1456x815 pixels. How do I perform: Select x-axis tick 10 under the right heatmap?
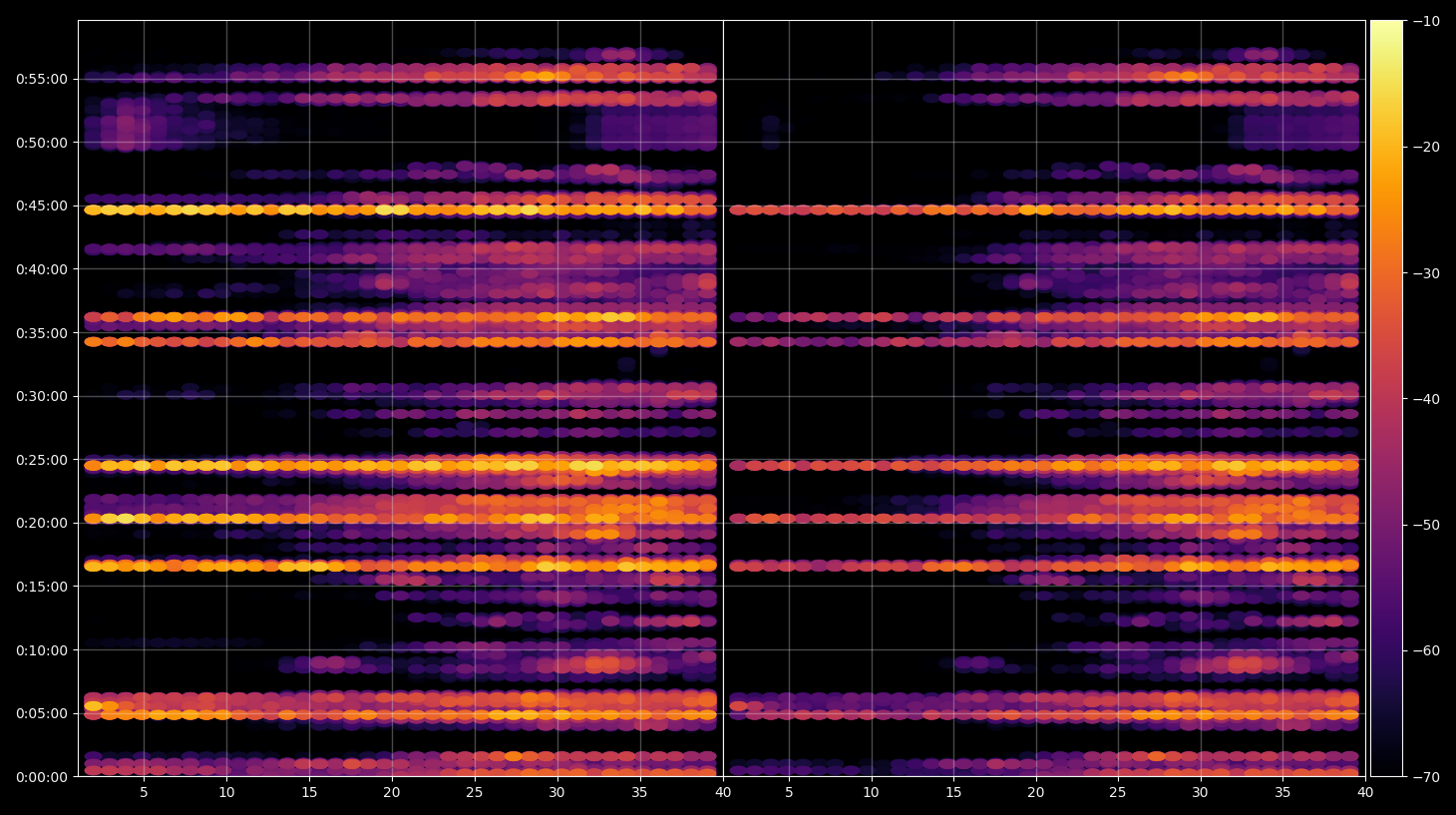(872, 793)
